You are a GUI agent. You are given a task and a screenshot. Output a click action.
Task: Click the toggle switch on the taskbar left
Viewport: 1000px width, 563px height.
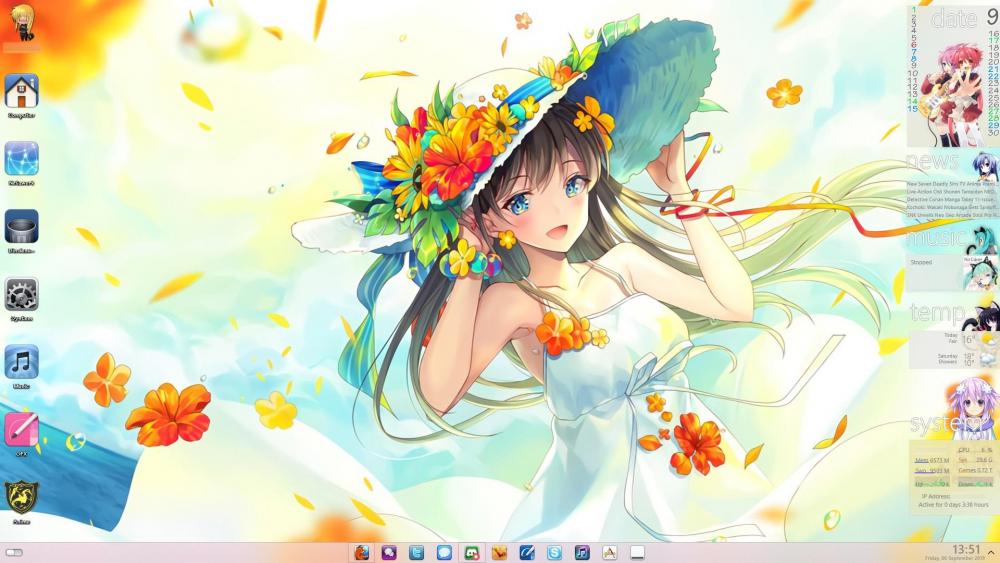(13, 552)
